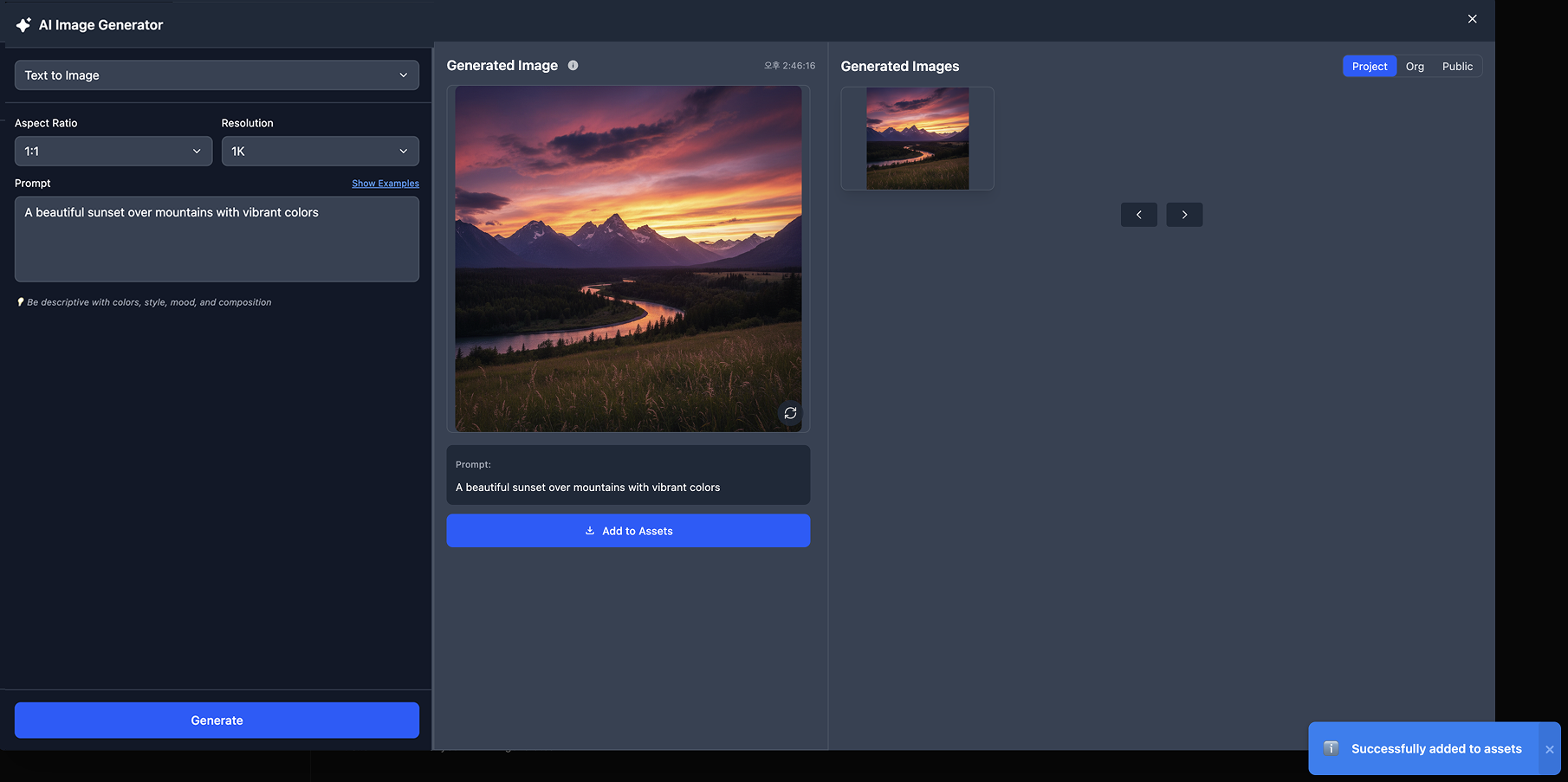Viewport: 1568px width, 782px height.
Task: Expand the Aspect Ratio 1:1 dropdown
Action: (x=113, y=152)
